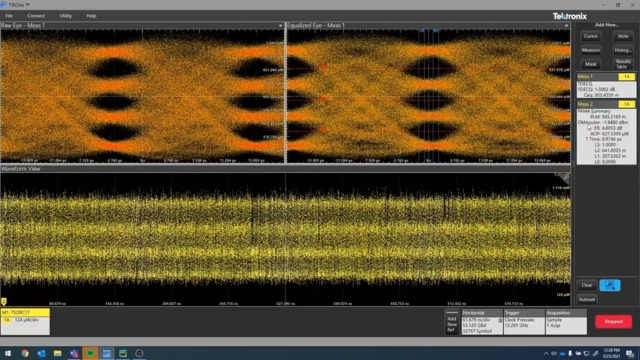Click the Windows Start button
The image size is (640, 360).
point(8,353)
